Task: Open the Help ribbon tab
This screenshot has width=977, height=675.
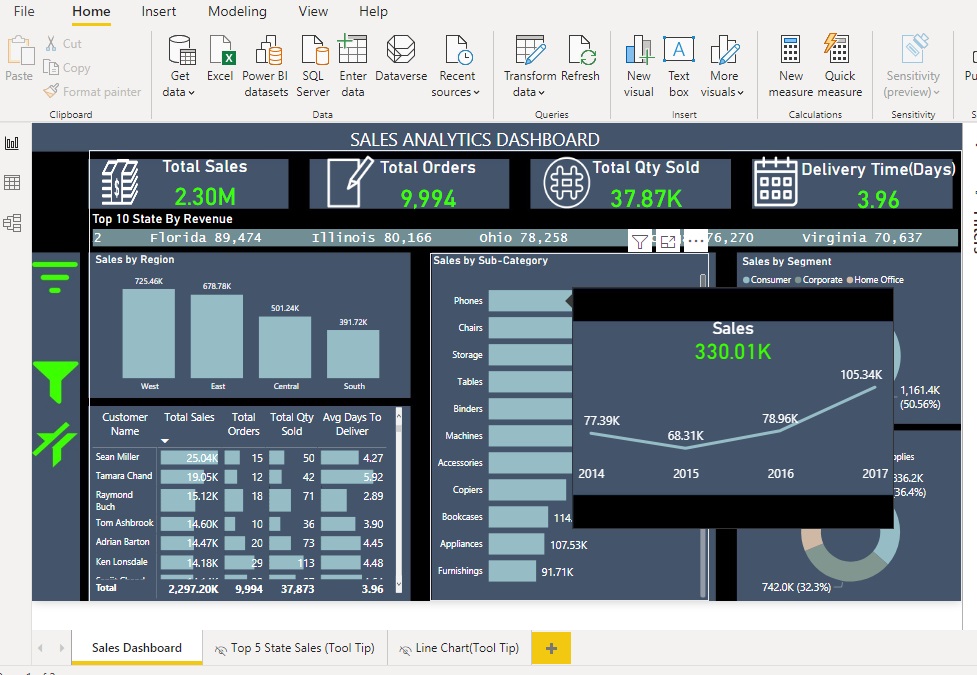Action: (373, 11)
